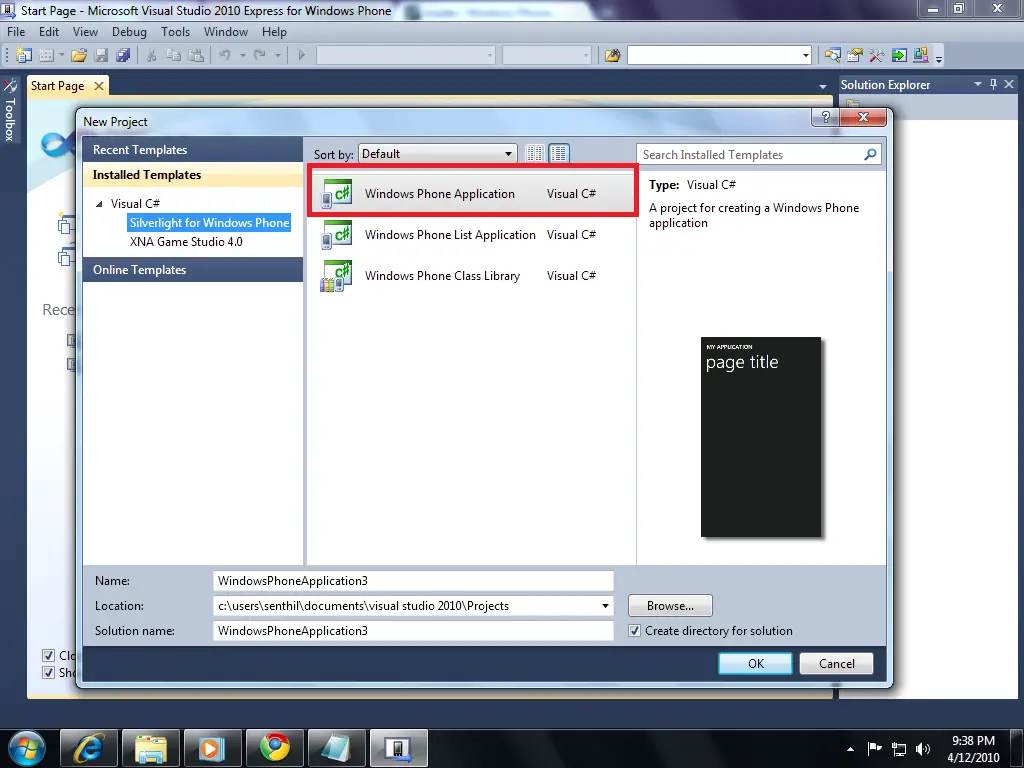1024x768 pixels.
Task: Open the Add New Item dropdown arrow
Action: (61, 56)
